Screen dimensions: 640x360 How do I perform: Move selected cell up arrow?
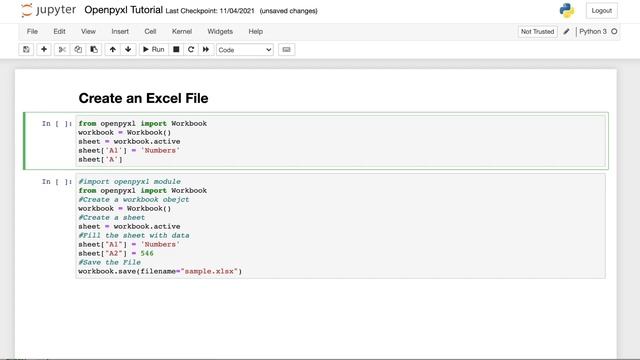coord(113,49)
